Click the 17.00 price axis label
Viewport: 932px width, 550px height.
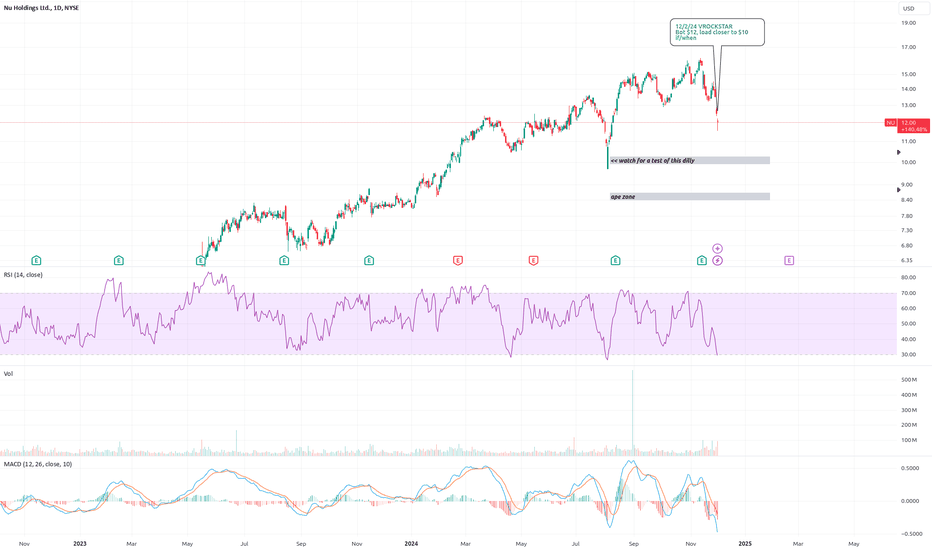pos(908,47)
